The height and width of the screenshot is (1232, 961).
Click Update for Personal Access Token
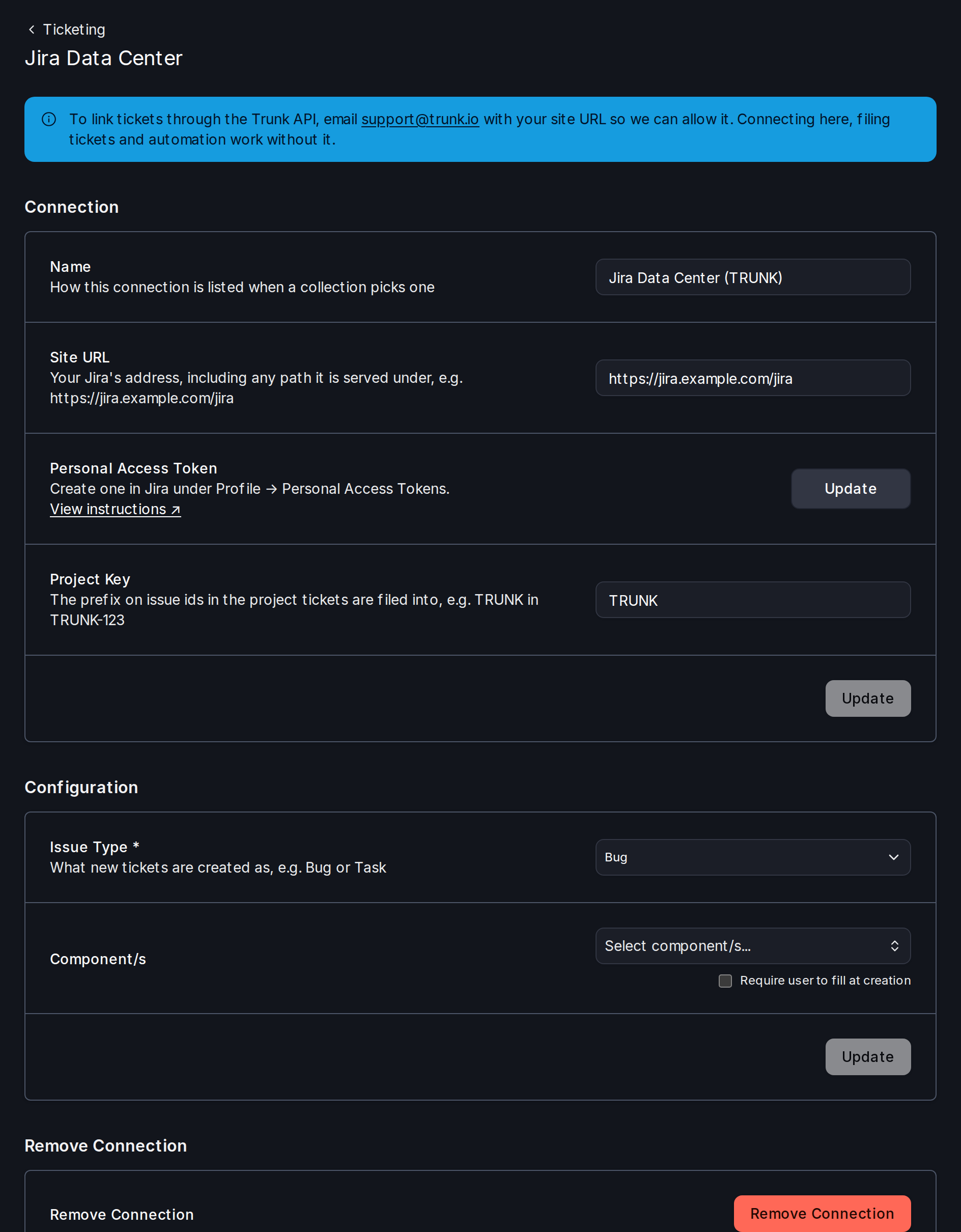pos(851,489)
